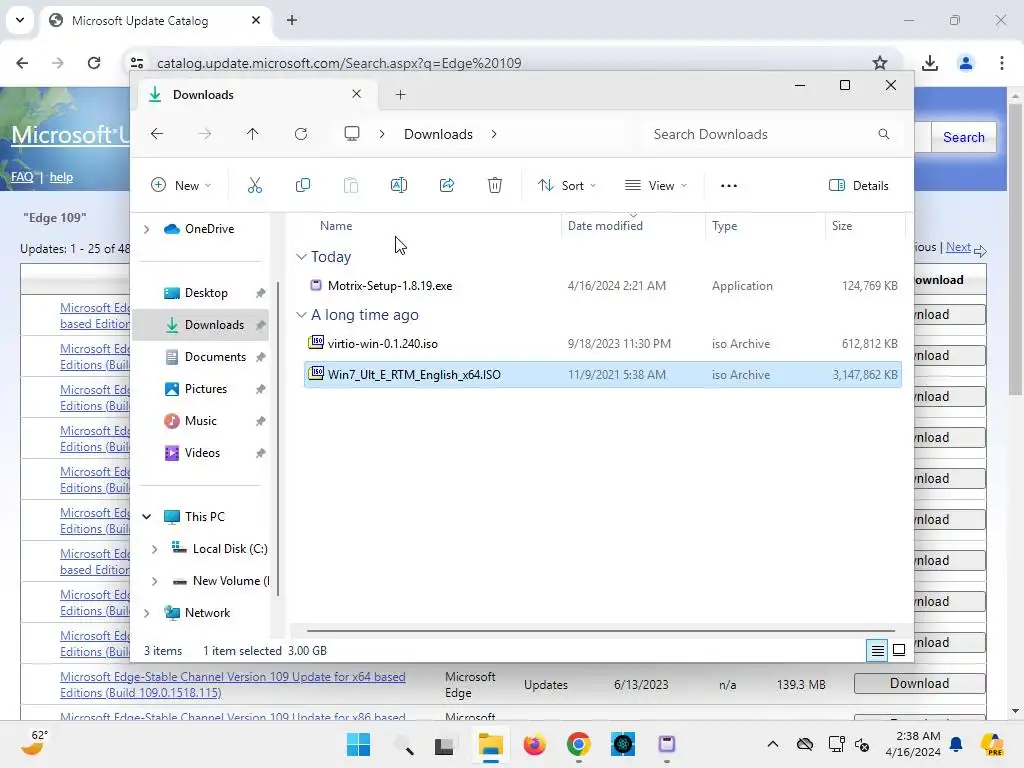
Task: Share the selected file via toolbar icon
Action: point(447,185)
